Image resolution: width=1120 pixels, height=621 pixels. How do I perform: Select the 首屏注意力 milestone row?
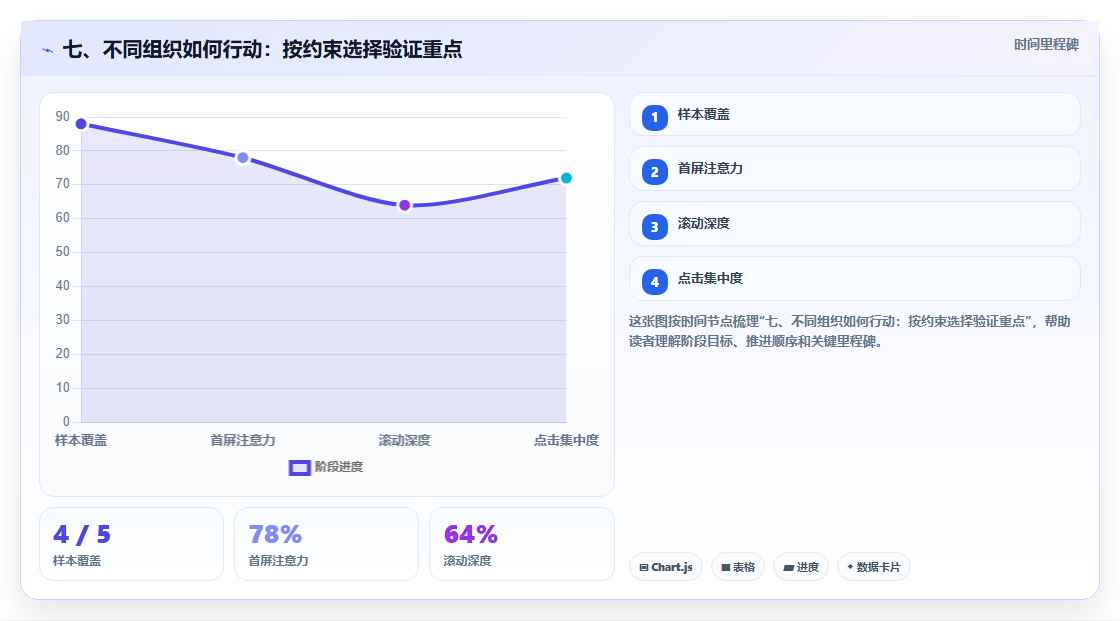point(854,169)
